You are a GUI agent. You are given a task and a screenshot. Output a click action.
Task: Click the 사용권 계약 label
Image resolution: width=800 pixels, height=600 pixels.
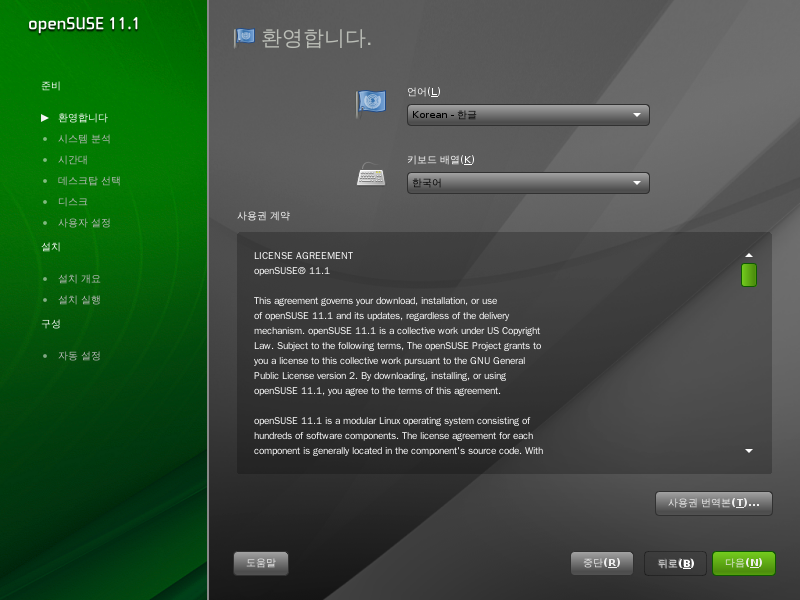click(x=263, y=216)
